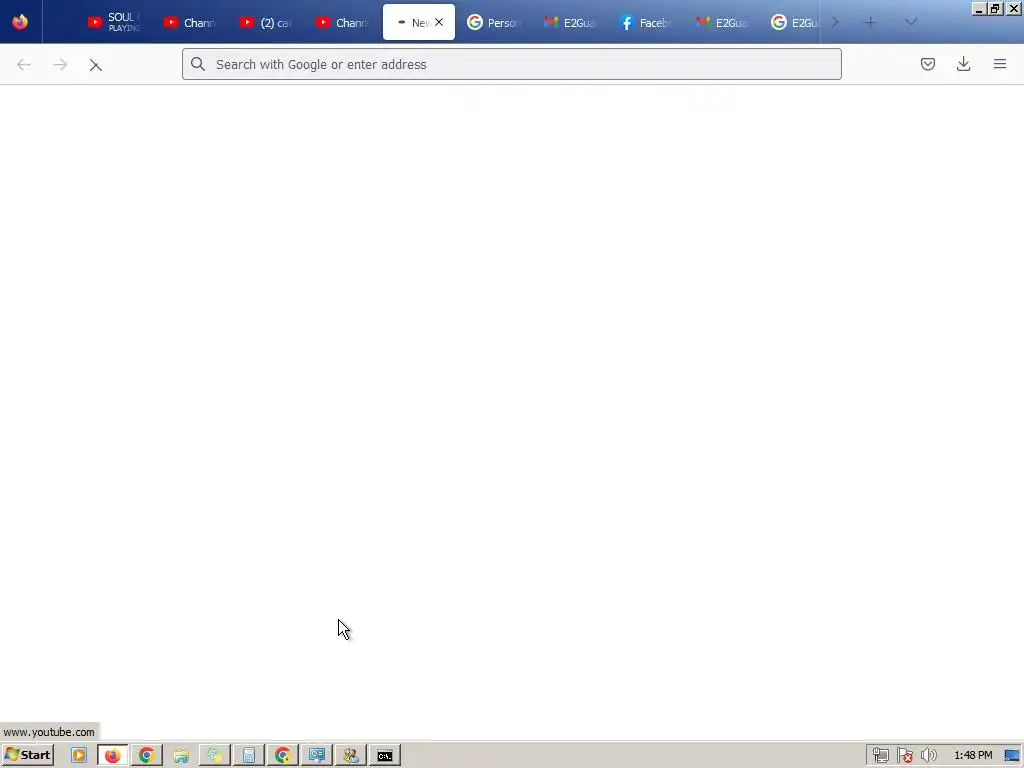1024x768 pixels.
Task: Stop loading the page with the X button
Action: pos(96,65)
